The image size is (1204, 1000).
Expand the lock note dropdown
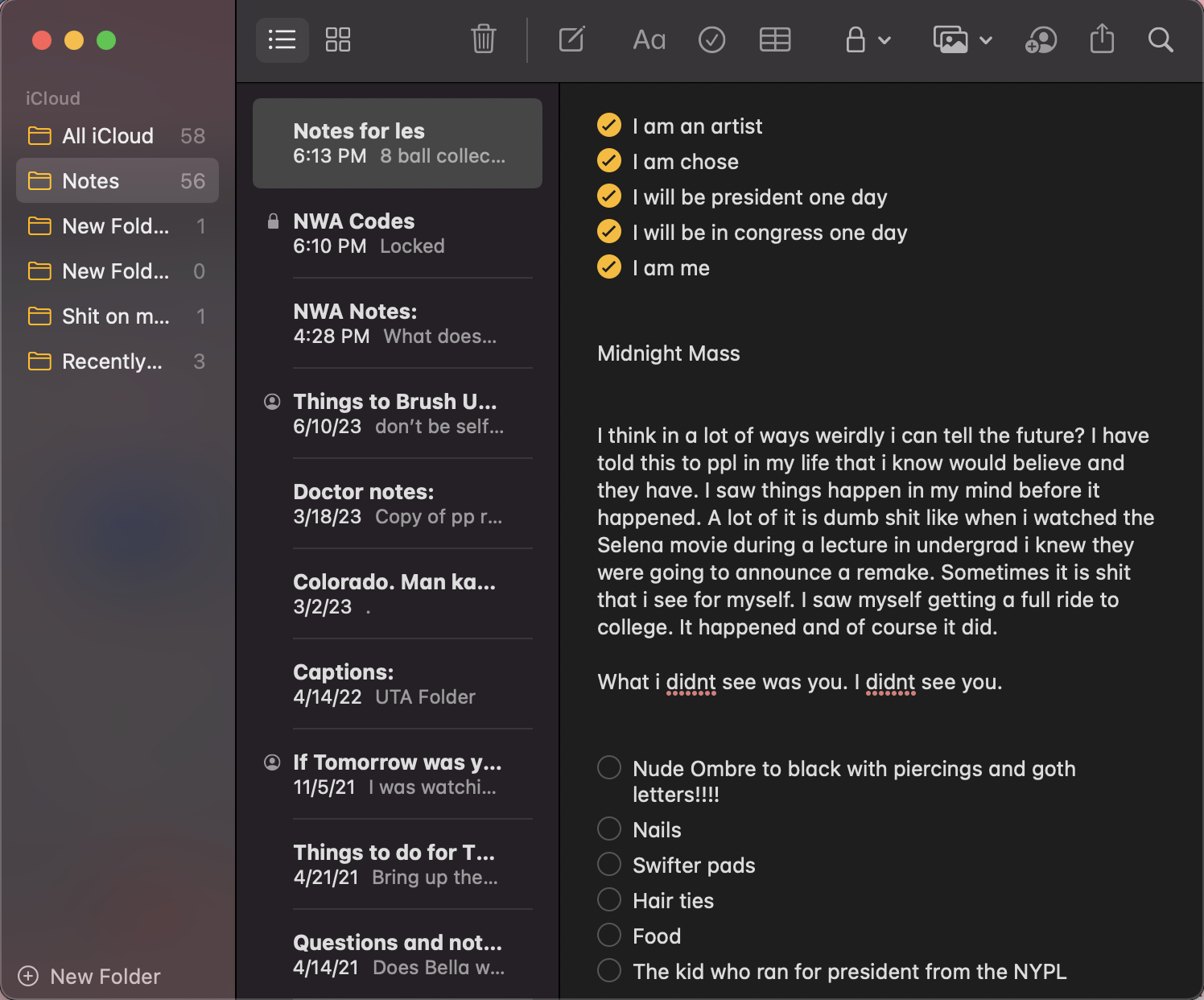click(x=868, y=40)
